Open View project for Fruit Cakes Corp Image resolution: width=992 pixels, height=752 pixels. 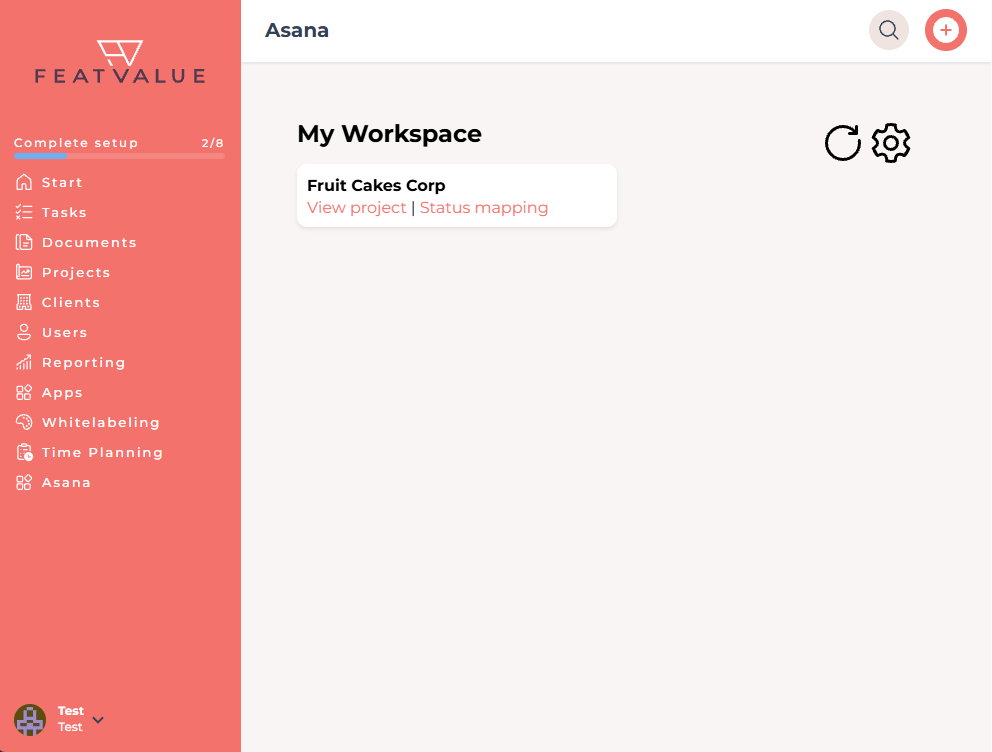pos(357,207)
